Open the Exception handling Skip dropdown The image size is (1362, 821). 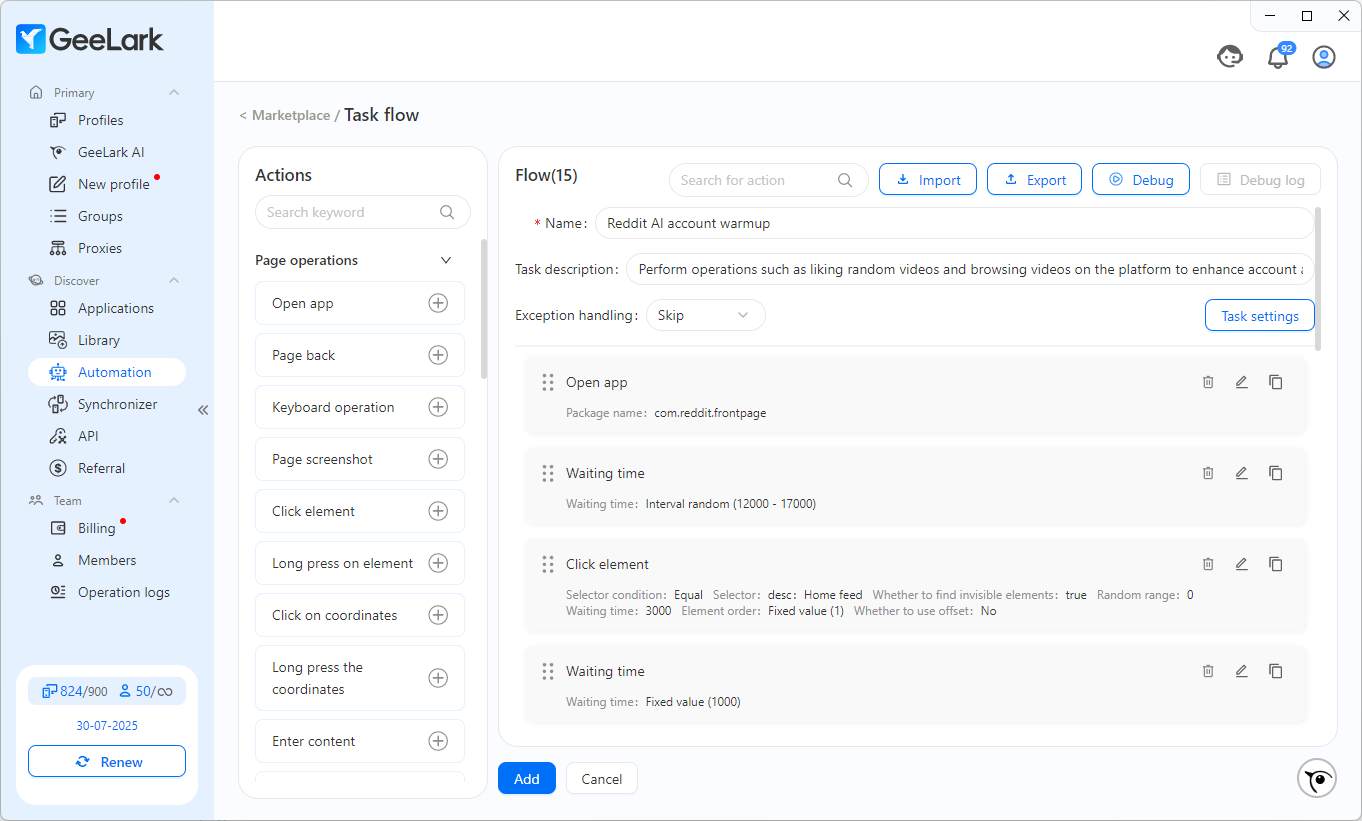click(706, 315)
